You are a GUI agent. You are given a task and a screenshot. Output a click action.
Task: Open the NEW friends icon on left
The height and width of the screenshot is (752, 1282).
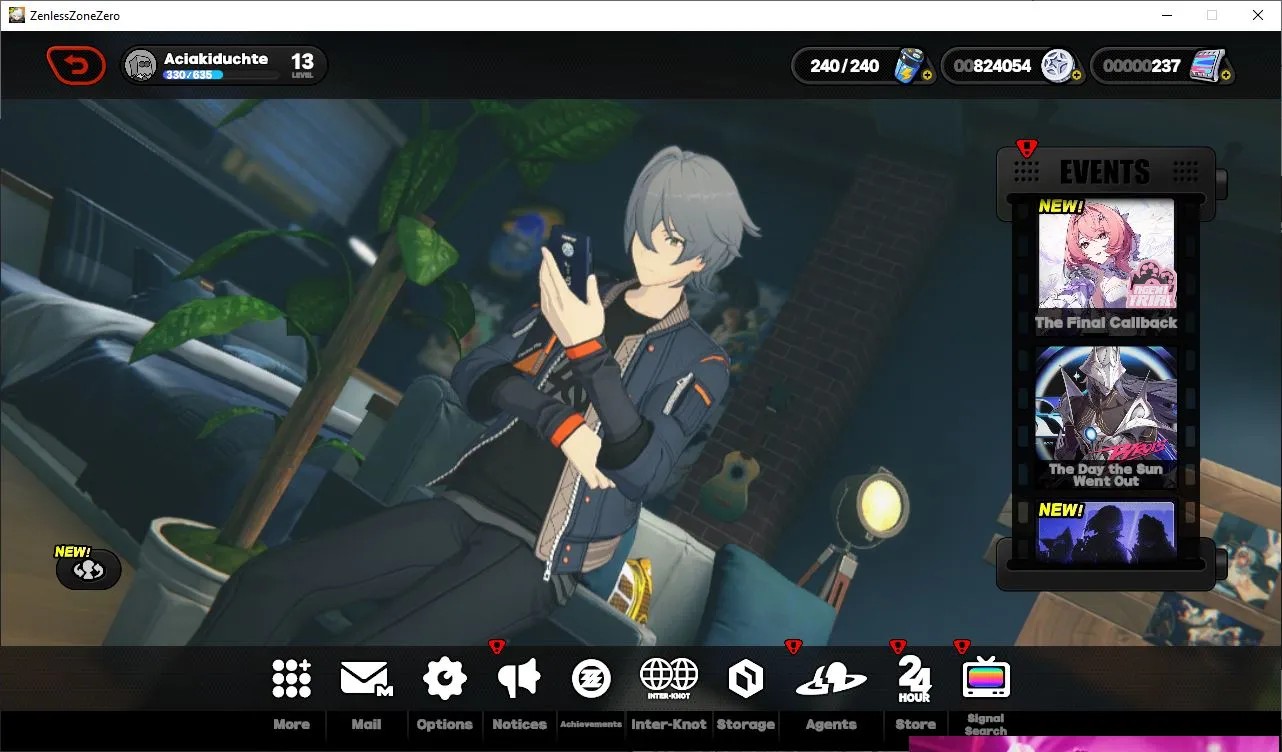pos(88,568)
